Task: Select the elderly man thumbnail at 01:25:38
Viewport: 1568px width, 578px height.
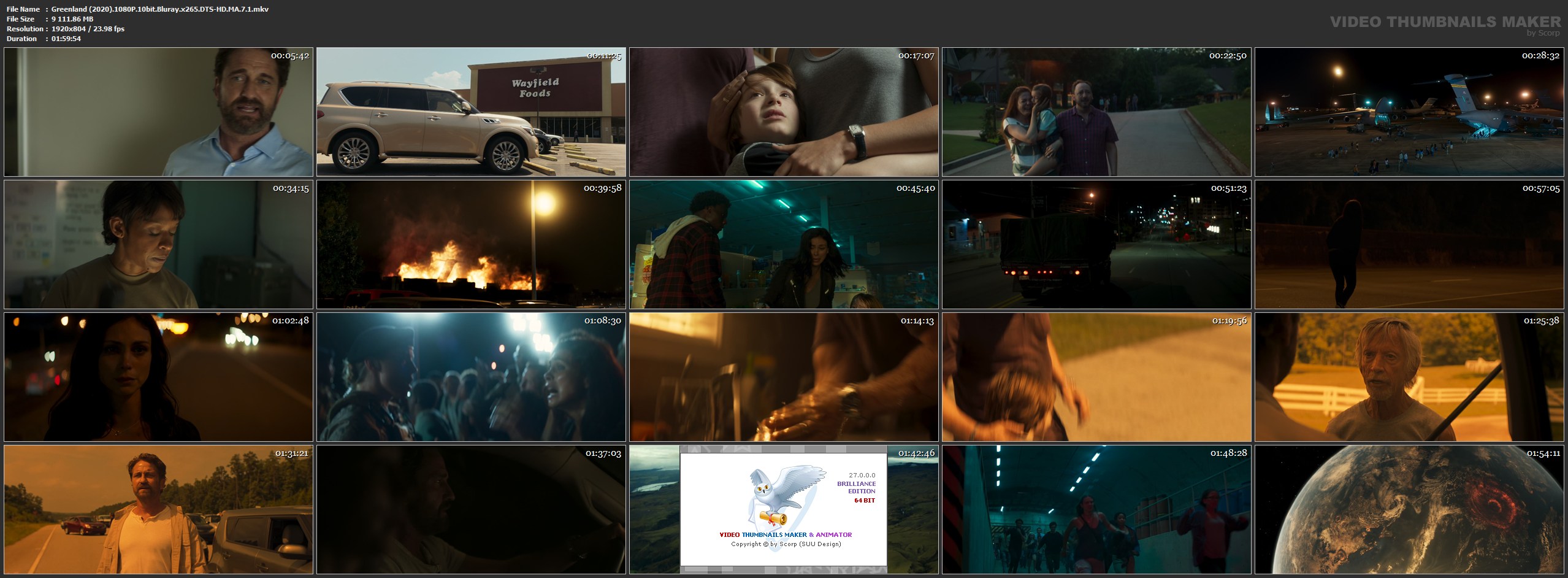Action: point(1409,377)
